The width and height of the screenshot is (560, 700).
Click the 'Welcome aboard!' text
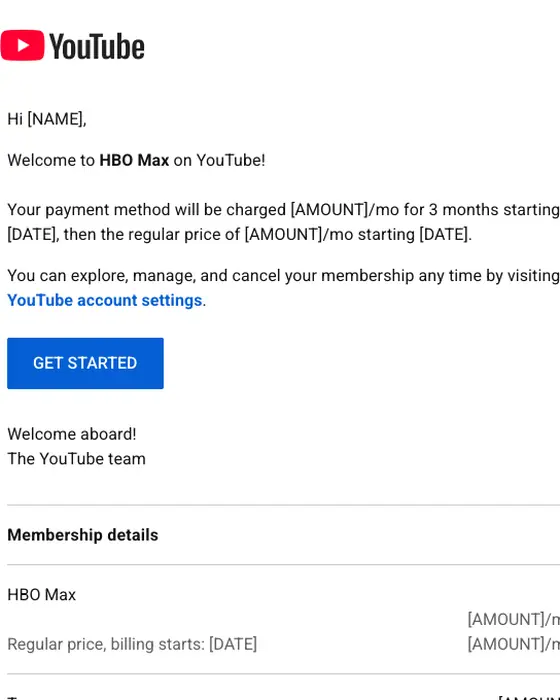pos(72,434)
